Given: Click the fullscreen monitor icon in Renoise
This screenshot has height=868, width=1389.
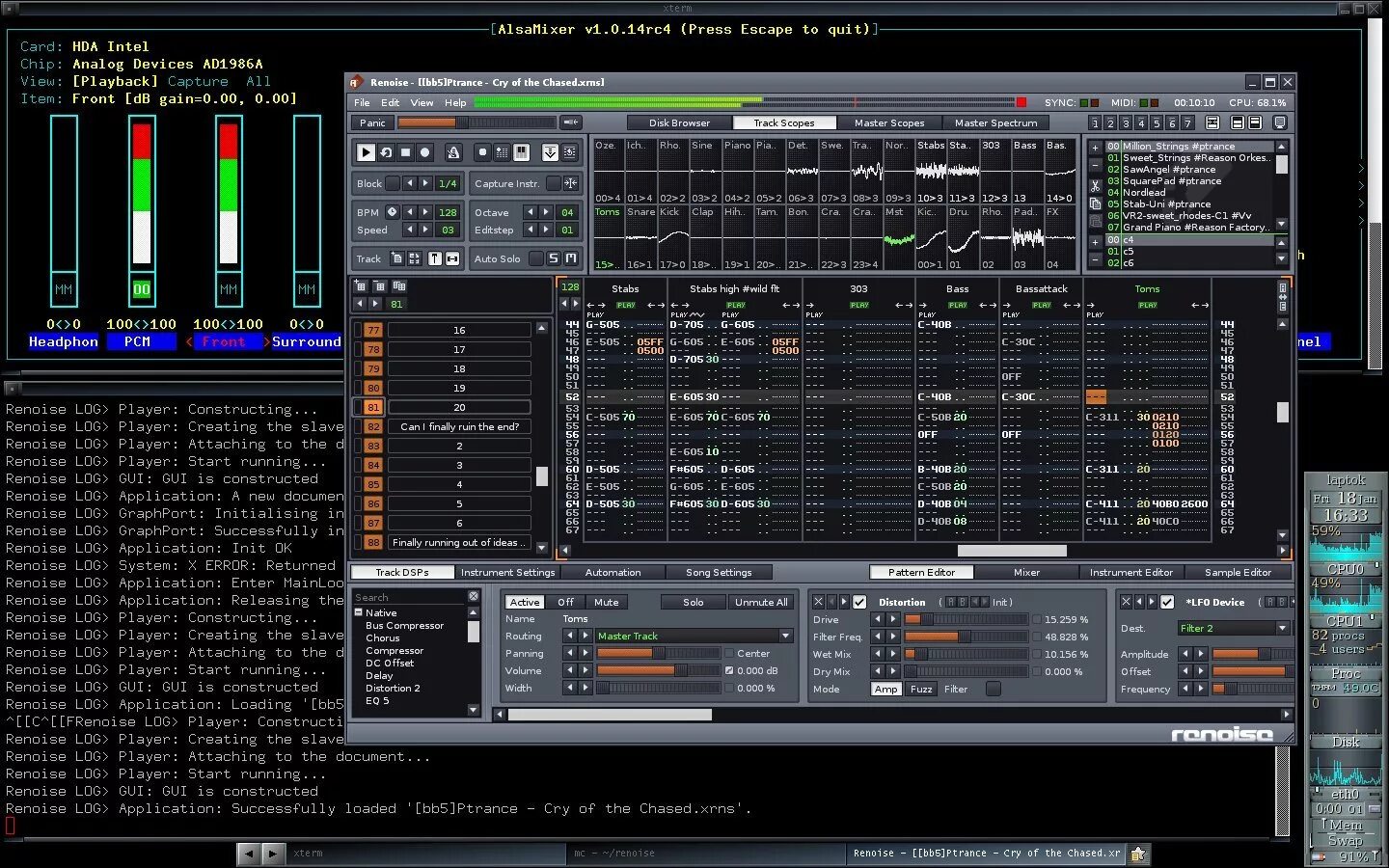Looking at the screenshot, I should pos(1280,123).
